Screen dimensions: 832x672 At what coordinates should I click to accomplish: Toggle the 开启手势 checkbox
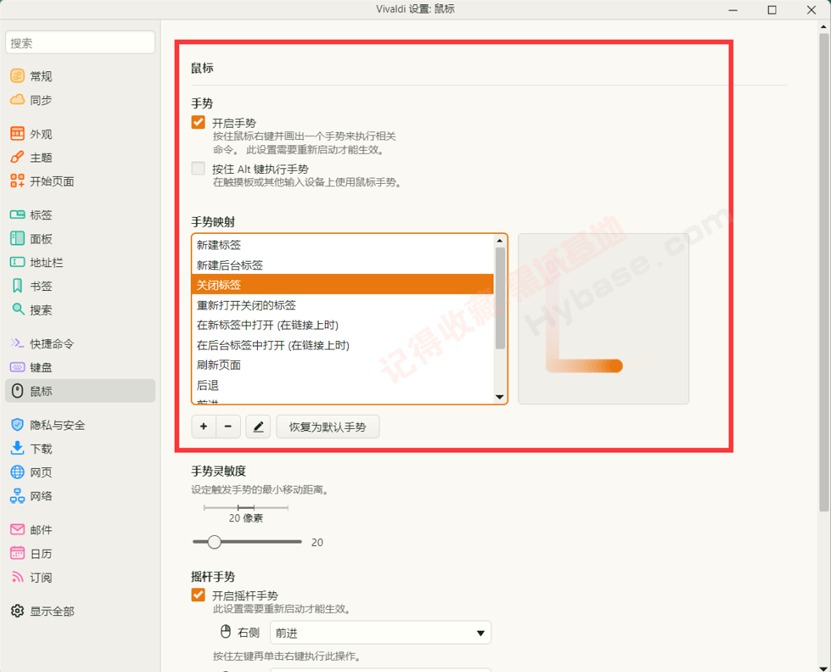(198, 122)
